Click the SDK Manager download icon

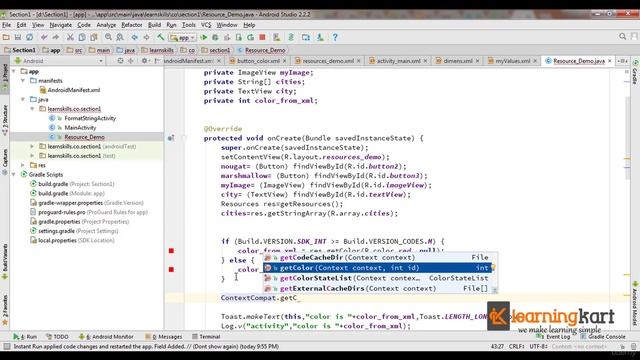pos(320,37)
